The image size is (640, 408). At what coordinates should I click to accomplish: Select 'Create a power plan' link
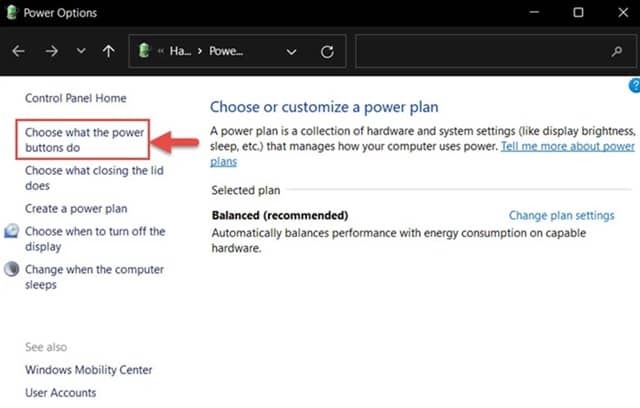tap(76, 209)
